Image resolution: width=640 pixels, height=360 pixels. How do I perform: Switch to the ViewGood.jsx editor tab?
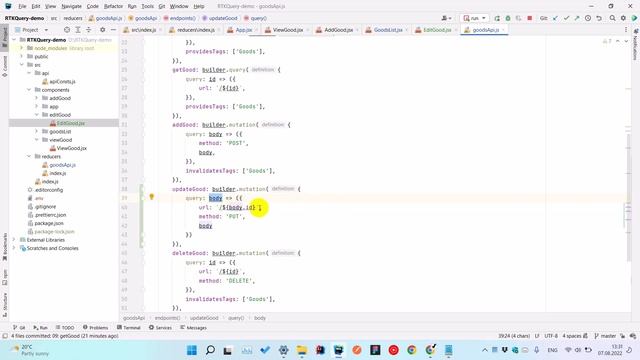287,30
